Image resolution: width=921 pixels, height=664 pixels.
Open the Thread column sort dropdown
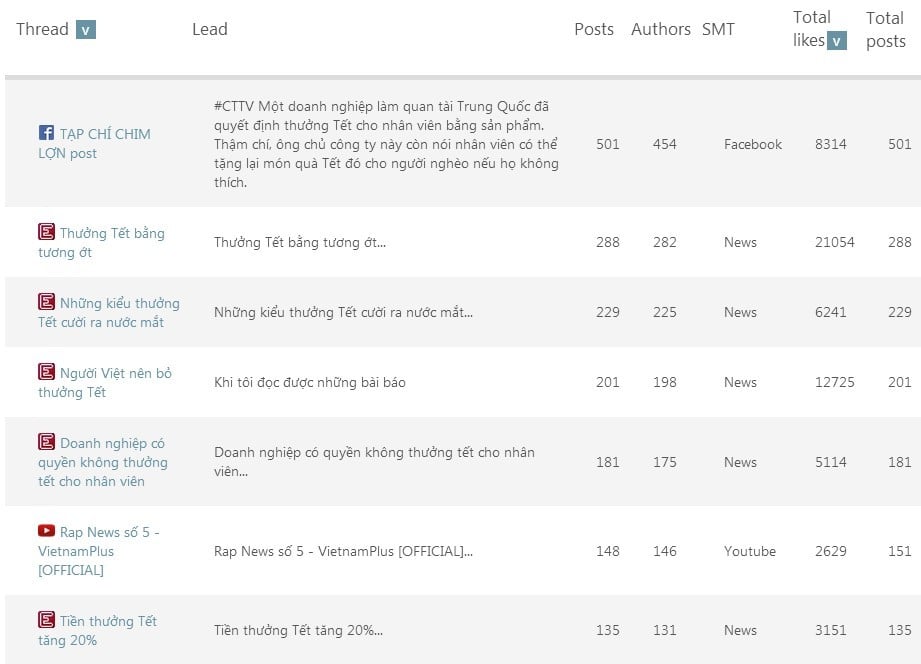[86, 29]
